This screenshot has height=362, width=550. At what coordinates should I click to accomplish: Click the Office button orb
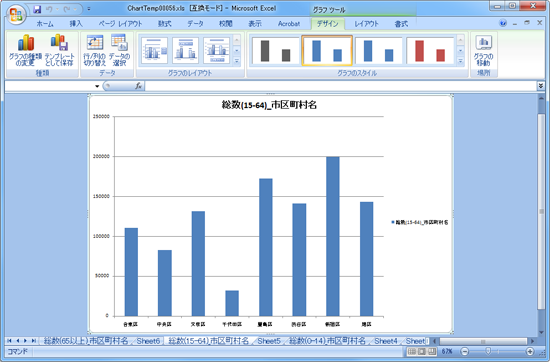pyautogui.click(x=16, y=15)
